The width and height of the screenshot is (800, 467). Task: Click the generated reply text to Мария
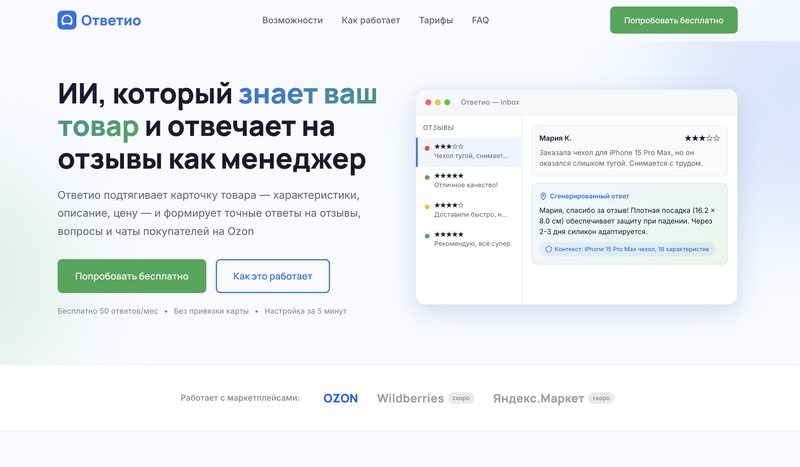[x=627, y=221]
